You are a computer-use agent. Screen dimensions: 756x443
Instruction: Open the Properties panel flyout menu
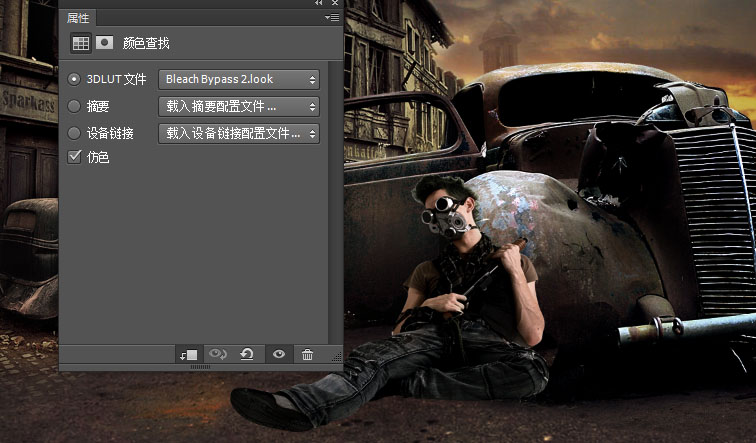click(332, 18)
